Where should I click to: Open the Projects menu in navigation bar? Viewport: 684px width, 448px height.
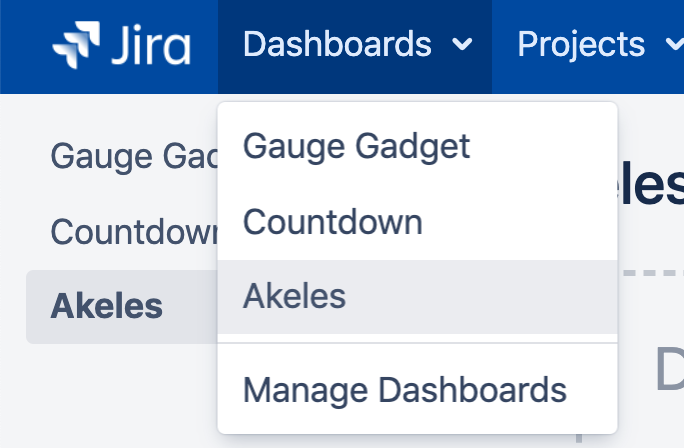point(580,45)
